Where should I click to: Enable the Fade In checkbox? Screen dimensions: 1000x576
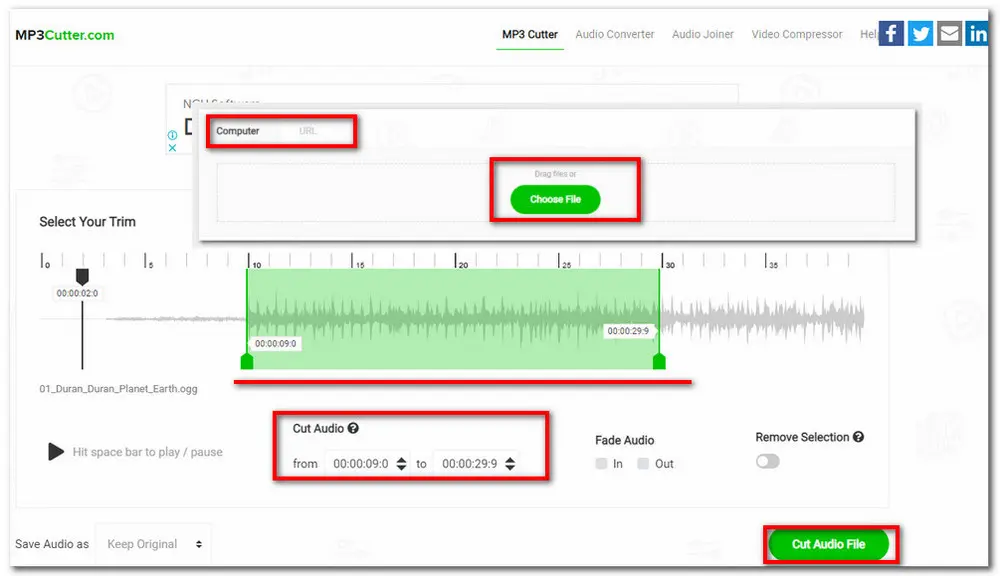(x=601, y=464)
